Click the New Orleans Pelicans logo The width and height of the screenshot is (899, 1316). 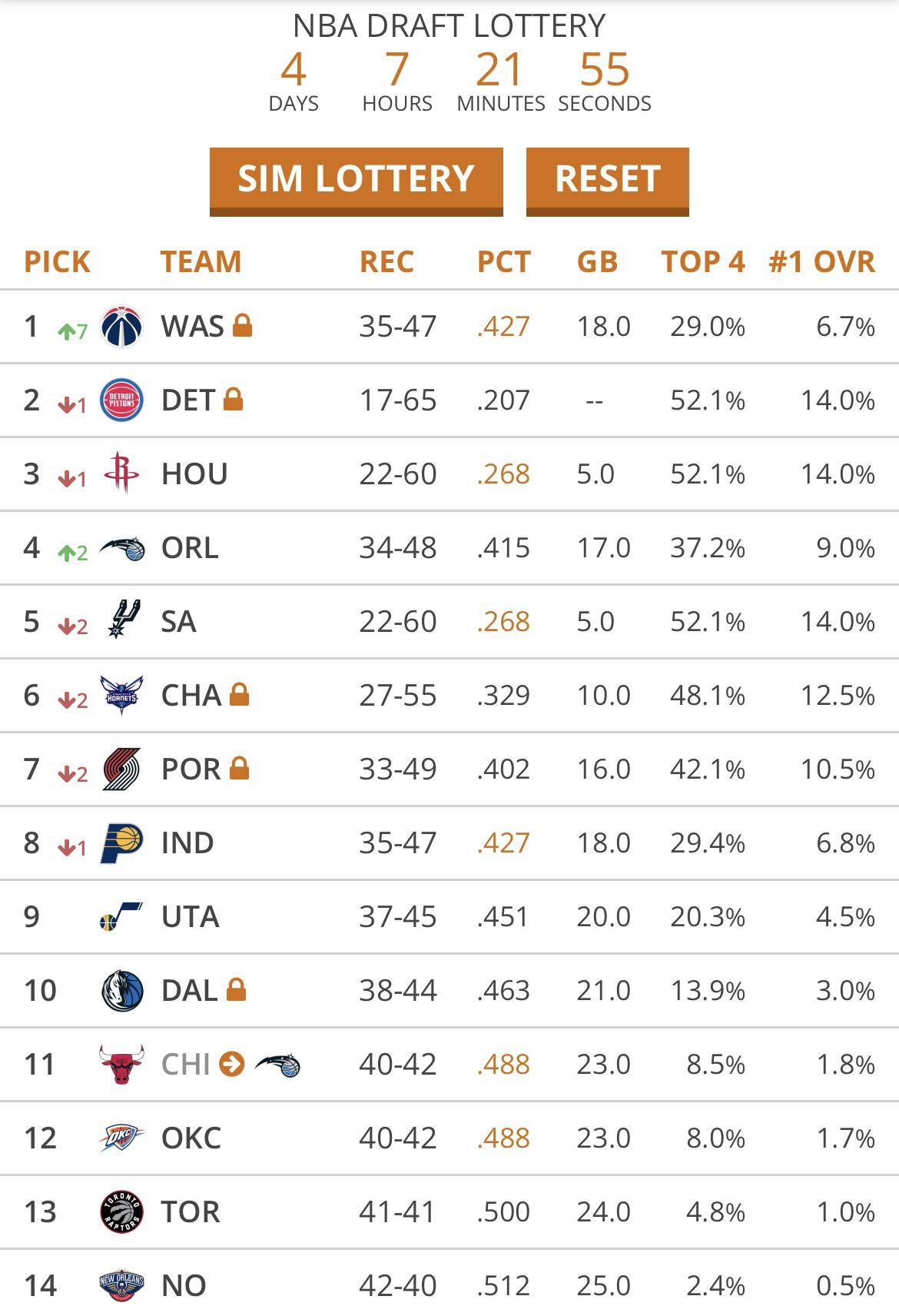click(121, 1285)
